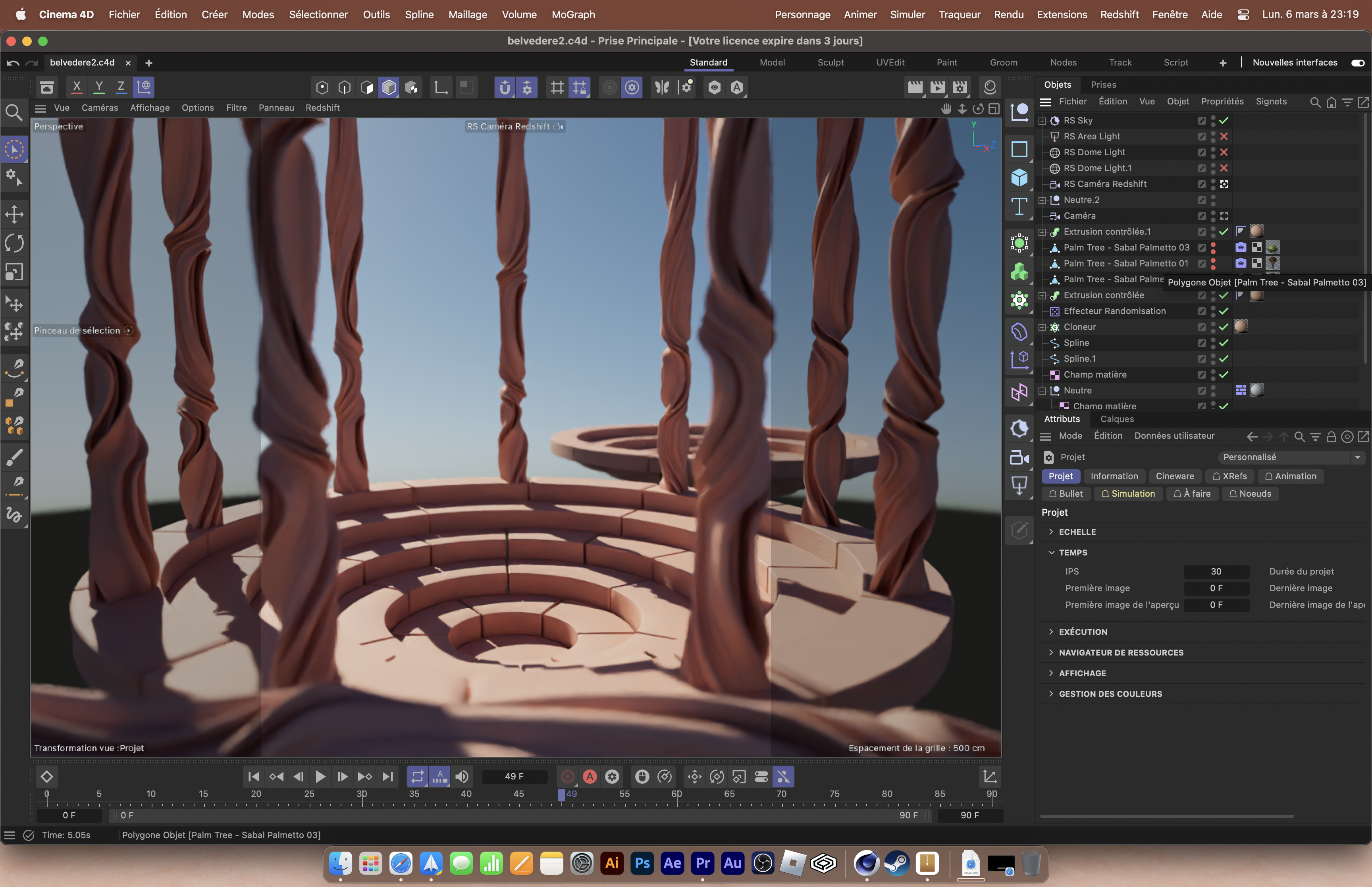Open the MoGraph menu
The height and width of the screenshot is (887, 1372).
(x=573, y=14)
